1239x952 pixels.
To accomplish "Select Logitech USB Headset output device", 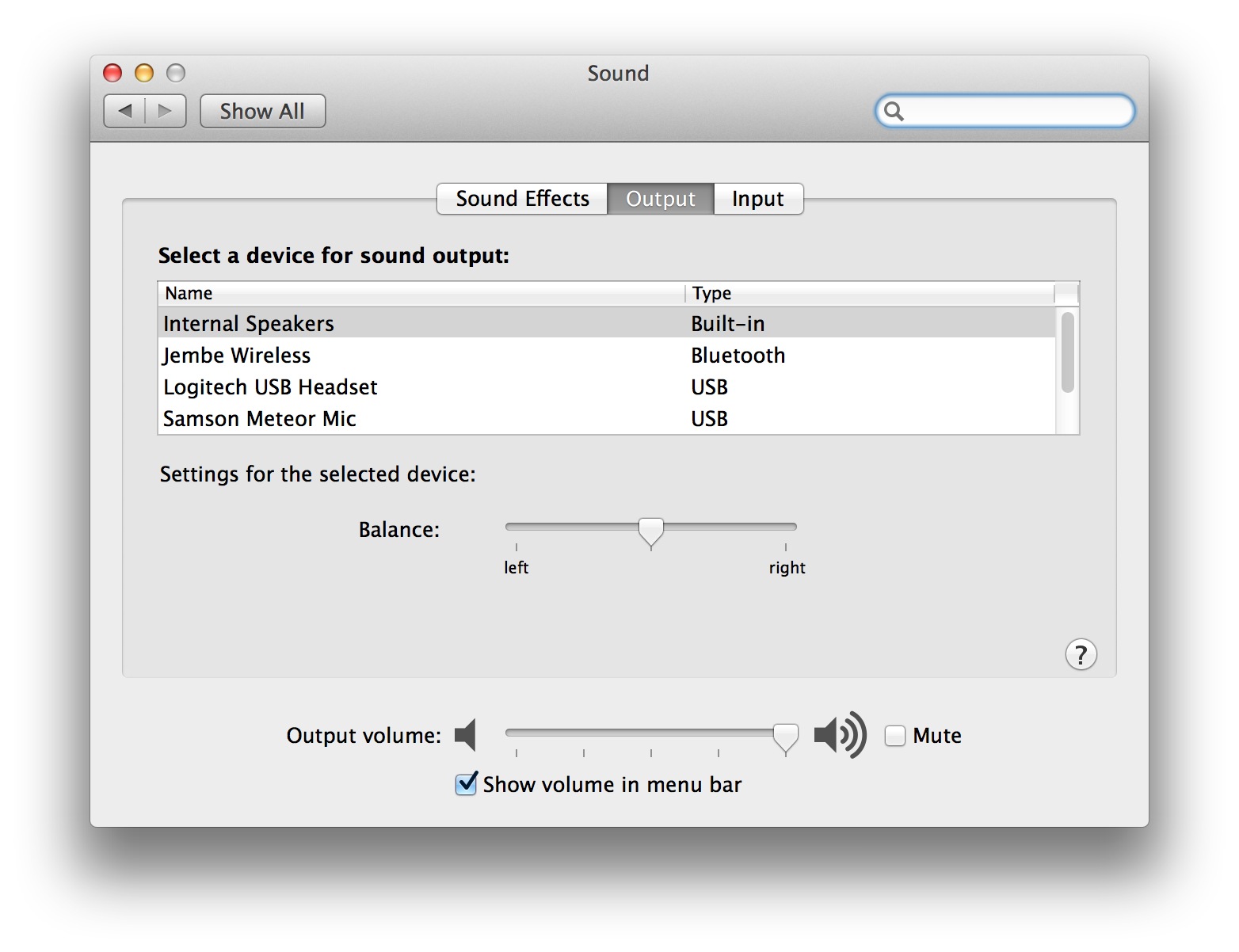I will [606, 387].
